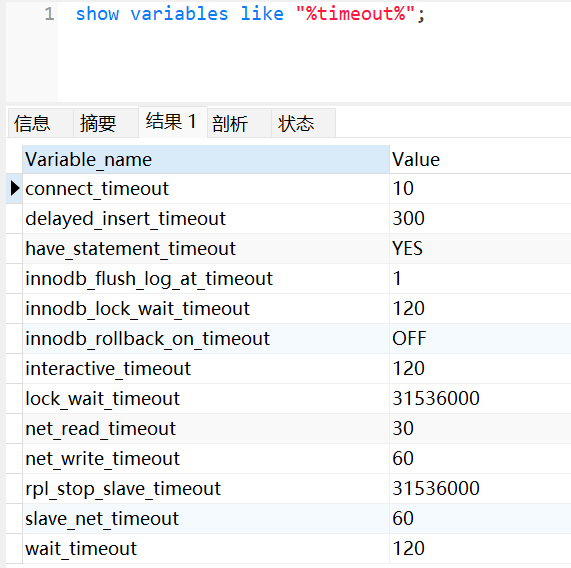Click the Variable_name column header
The height and width of the screenshot is (568, 571).
tap(206, 159)
